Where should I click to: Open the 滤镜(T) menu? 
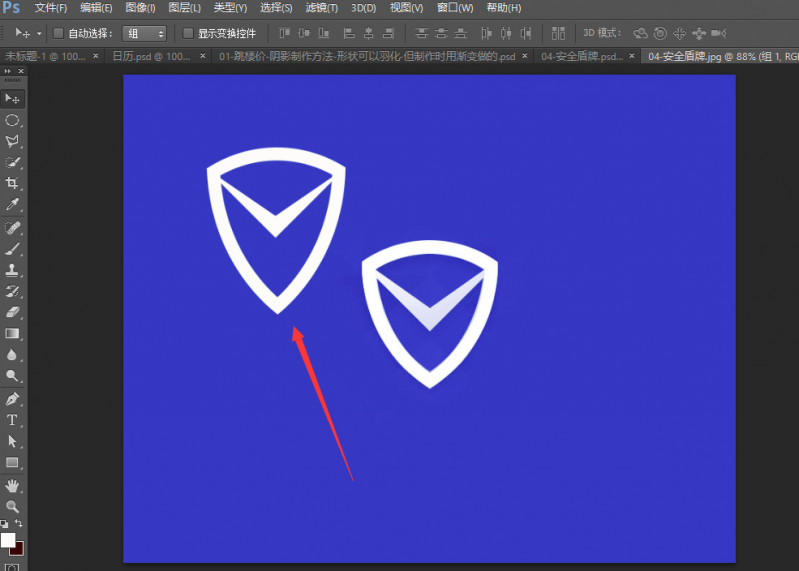tap(321, 8)
